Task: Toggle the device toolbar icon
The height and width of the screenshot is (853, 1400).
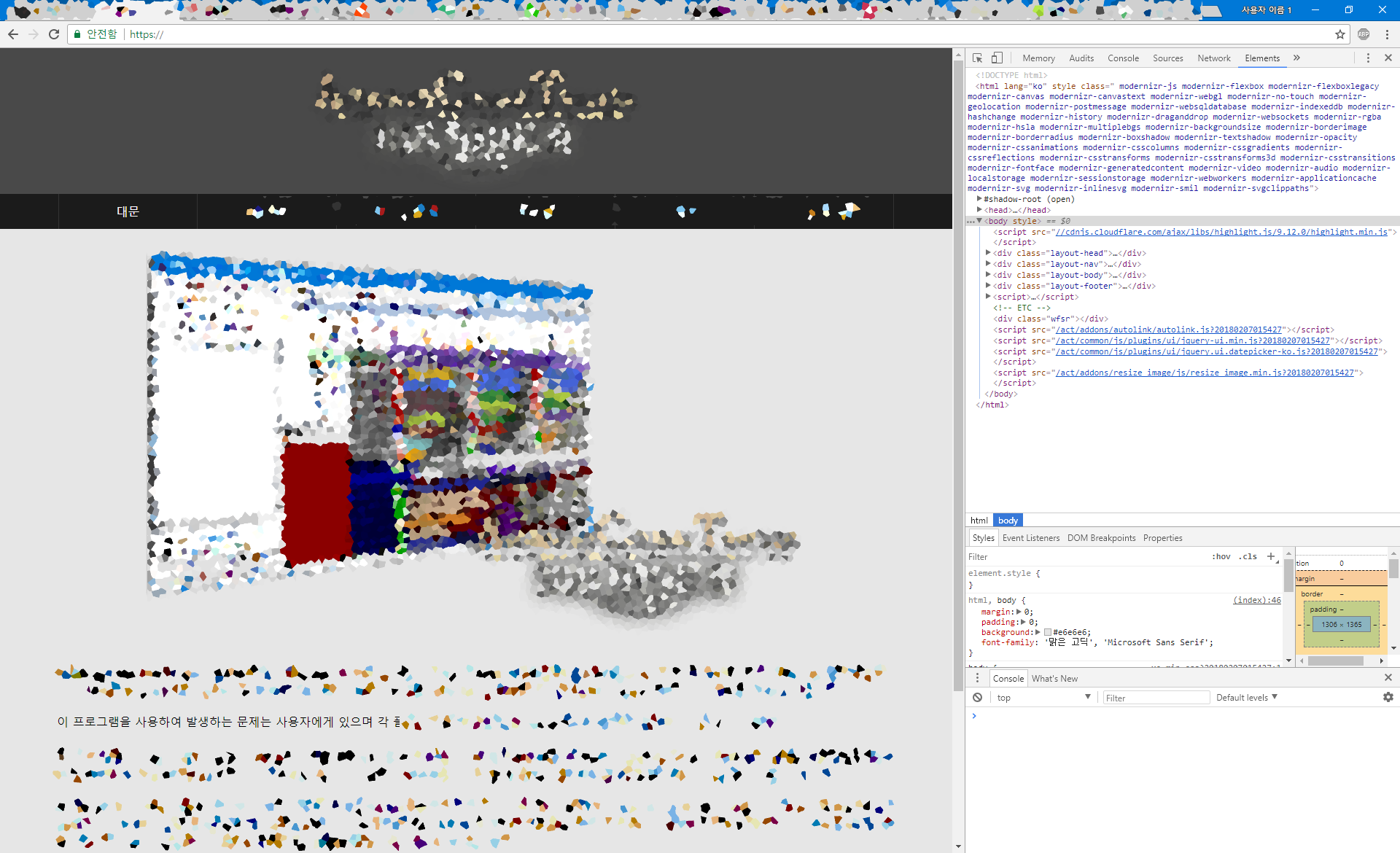Action: pyautogui.click(x=997, y=58)
